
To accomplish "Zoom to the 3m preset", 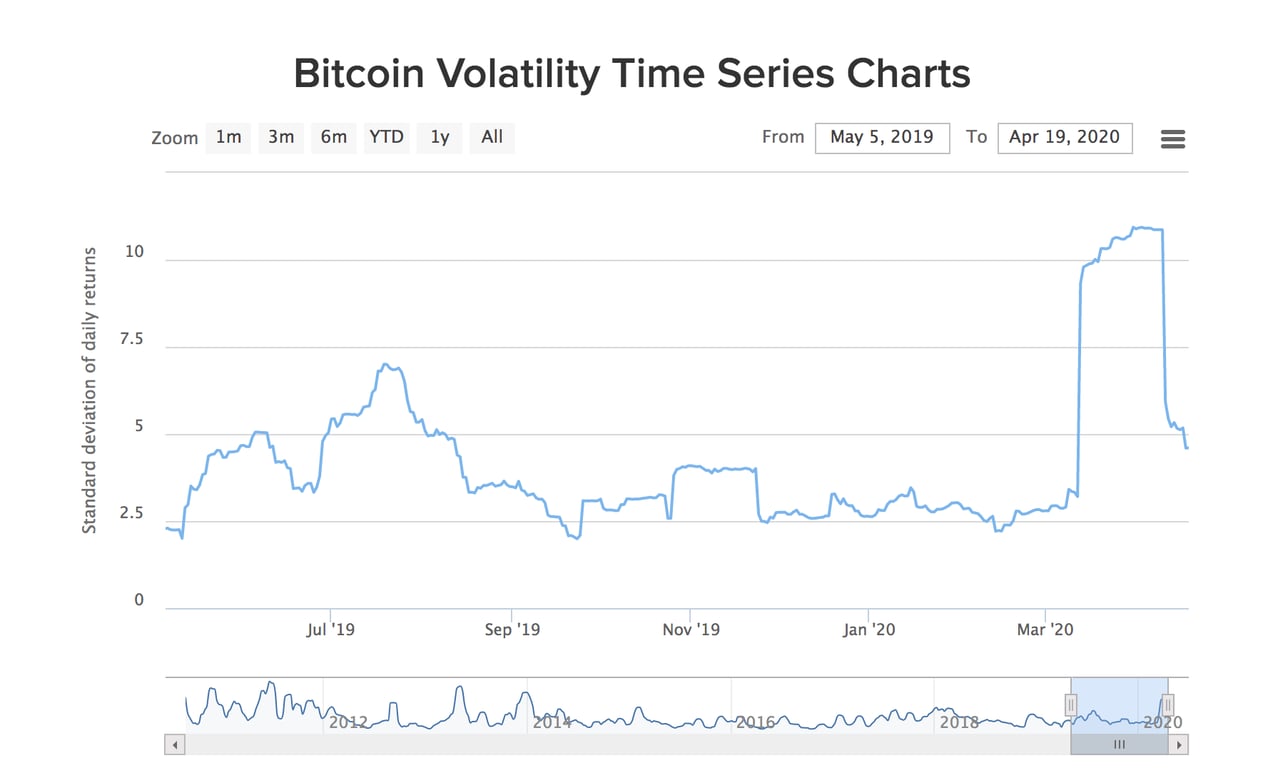I will click(280, 138).
